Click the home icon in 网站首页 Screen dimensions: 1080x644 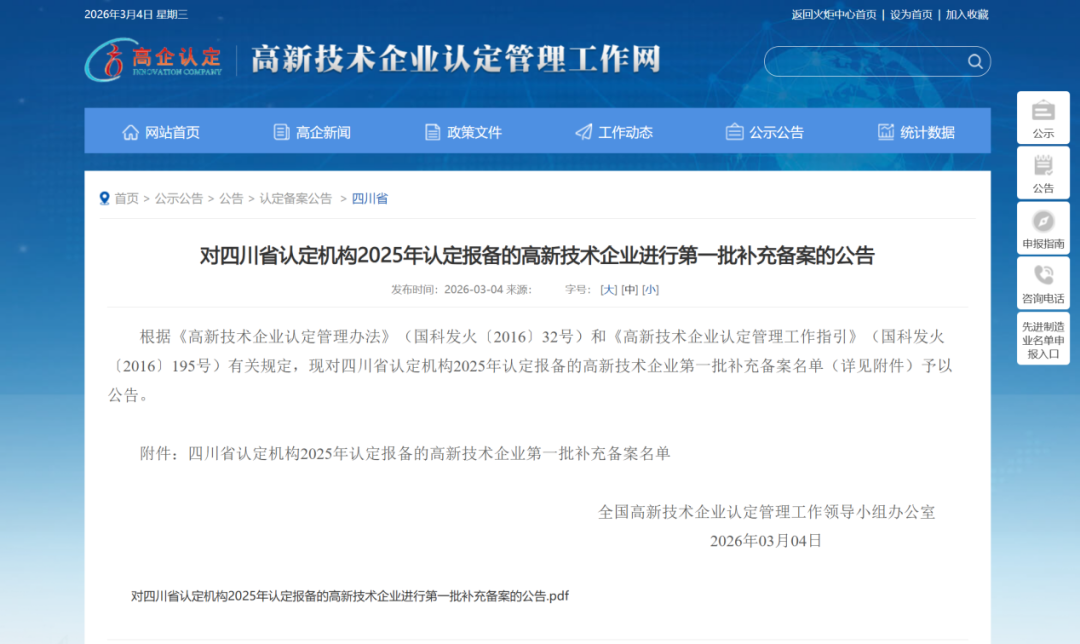coord(131,132)
